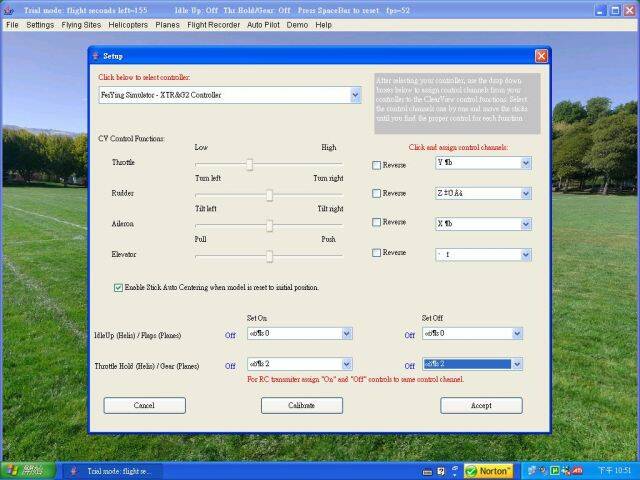Open the Demo menu
Viewport: 640px width, 480px height.
(297, 25)
